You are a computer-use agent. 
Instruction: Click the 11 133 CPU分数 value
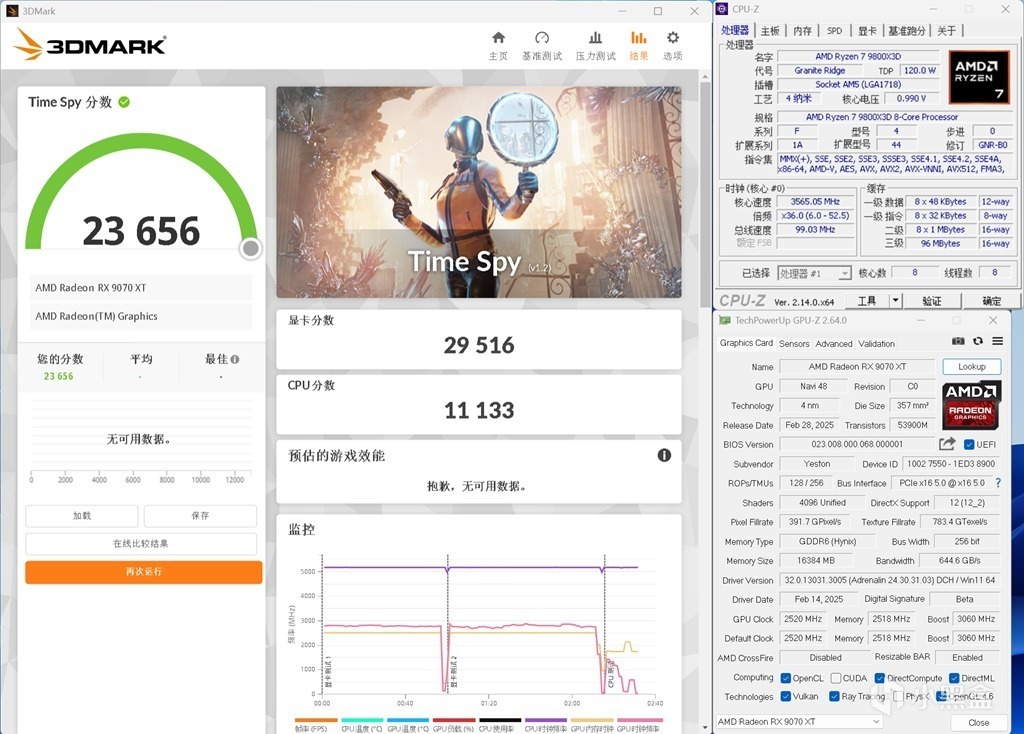[x=479, y=410]
